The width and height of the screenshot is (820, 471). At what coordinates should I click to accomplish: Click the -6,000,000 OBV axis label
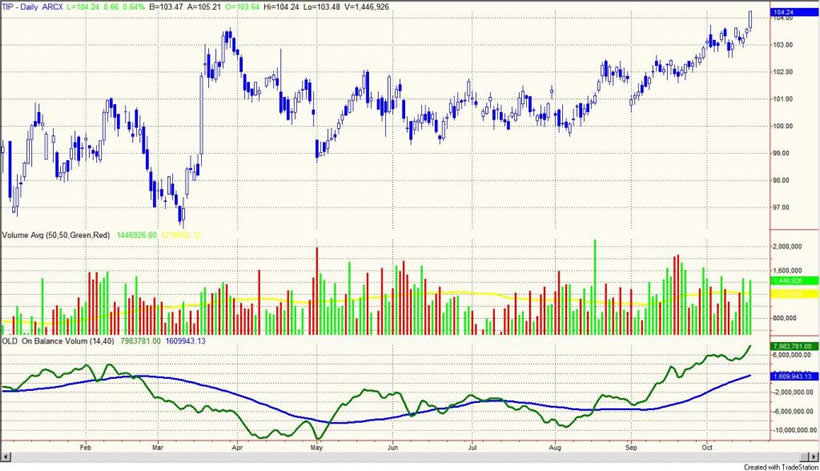point(792,411)
